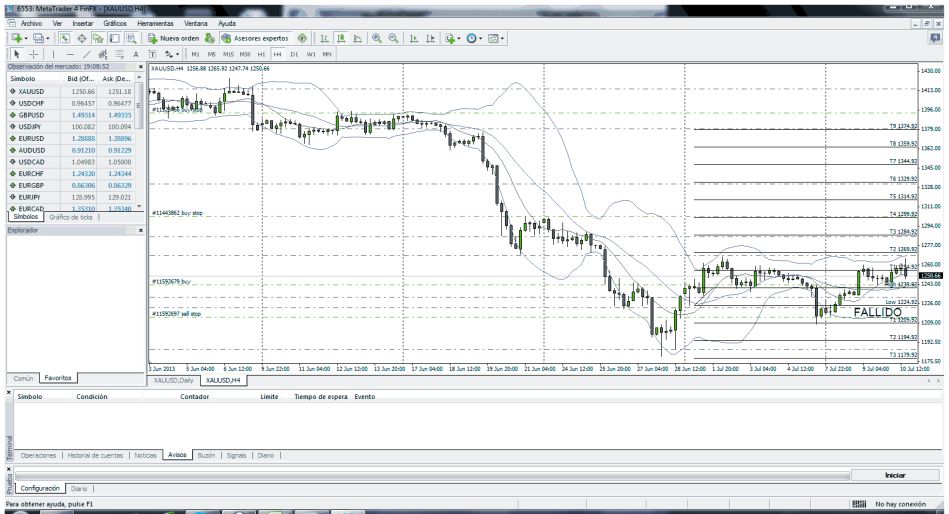
Task: Select the crosshair cursor tool
Action: point(33,53)
